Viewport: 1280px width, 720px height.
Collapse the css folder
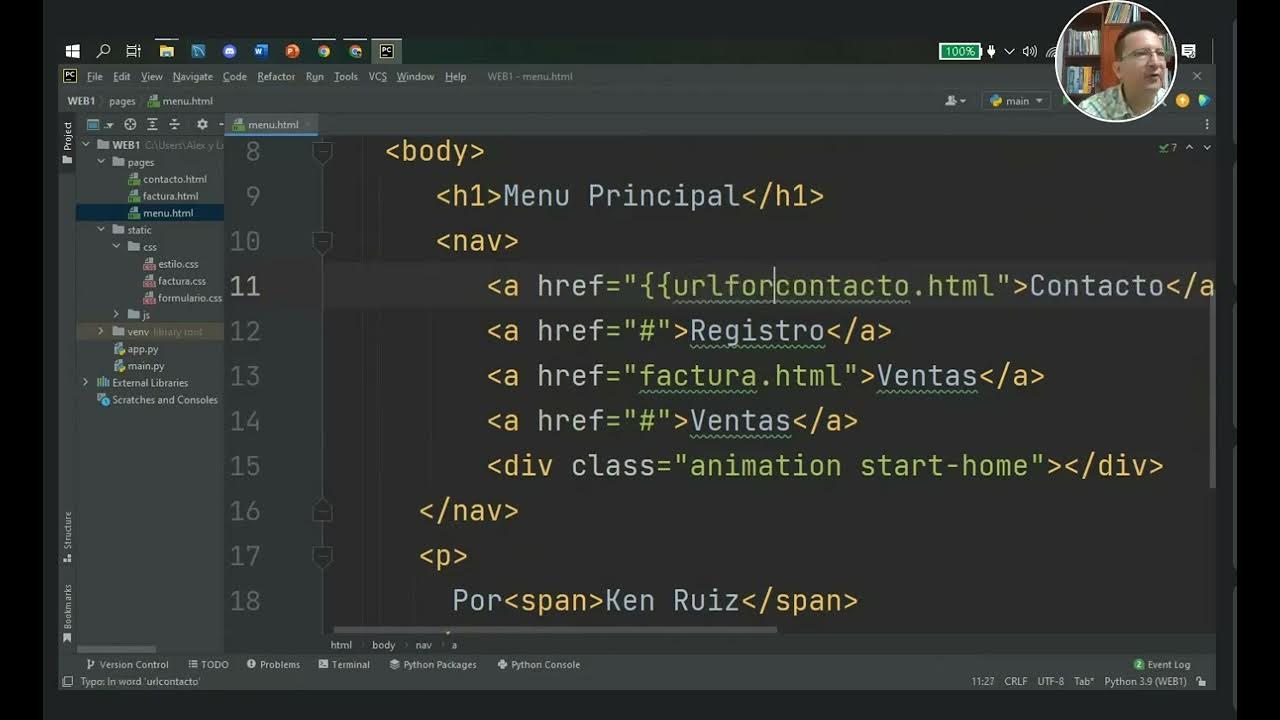pos(116,247)
